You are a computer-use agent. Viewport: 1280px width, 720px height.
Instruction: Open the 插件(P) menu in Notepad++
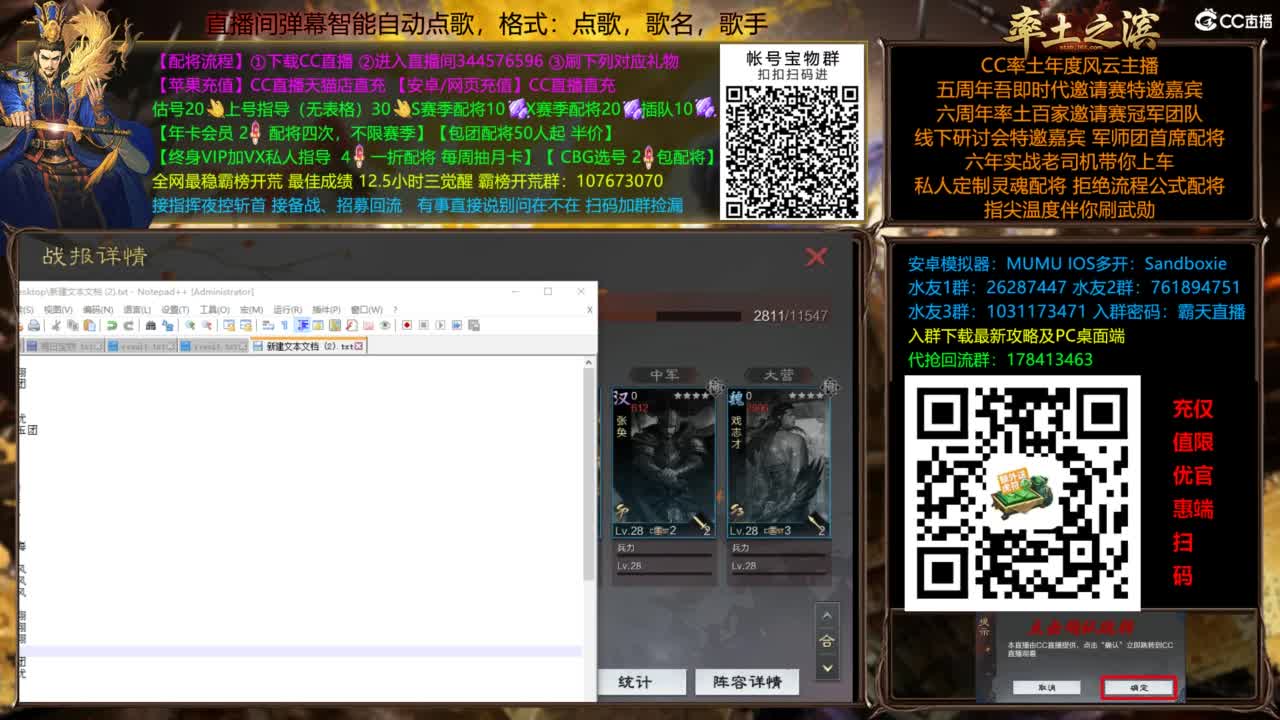(326, 310)
